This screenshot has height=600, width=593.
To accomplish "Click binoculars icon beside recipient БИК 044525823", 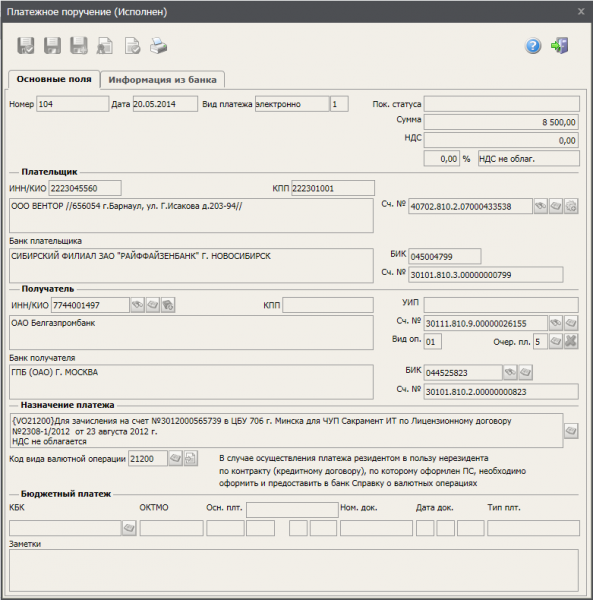I will click(510, 372).
